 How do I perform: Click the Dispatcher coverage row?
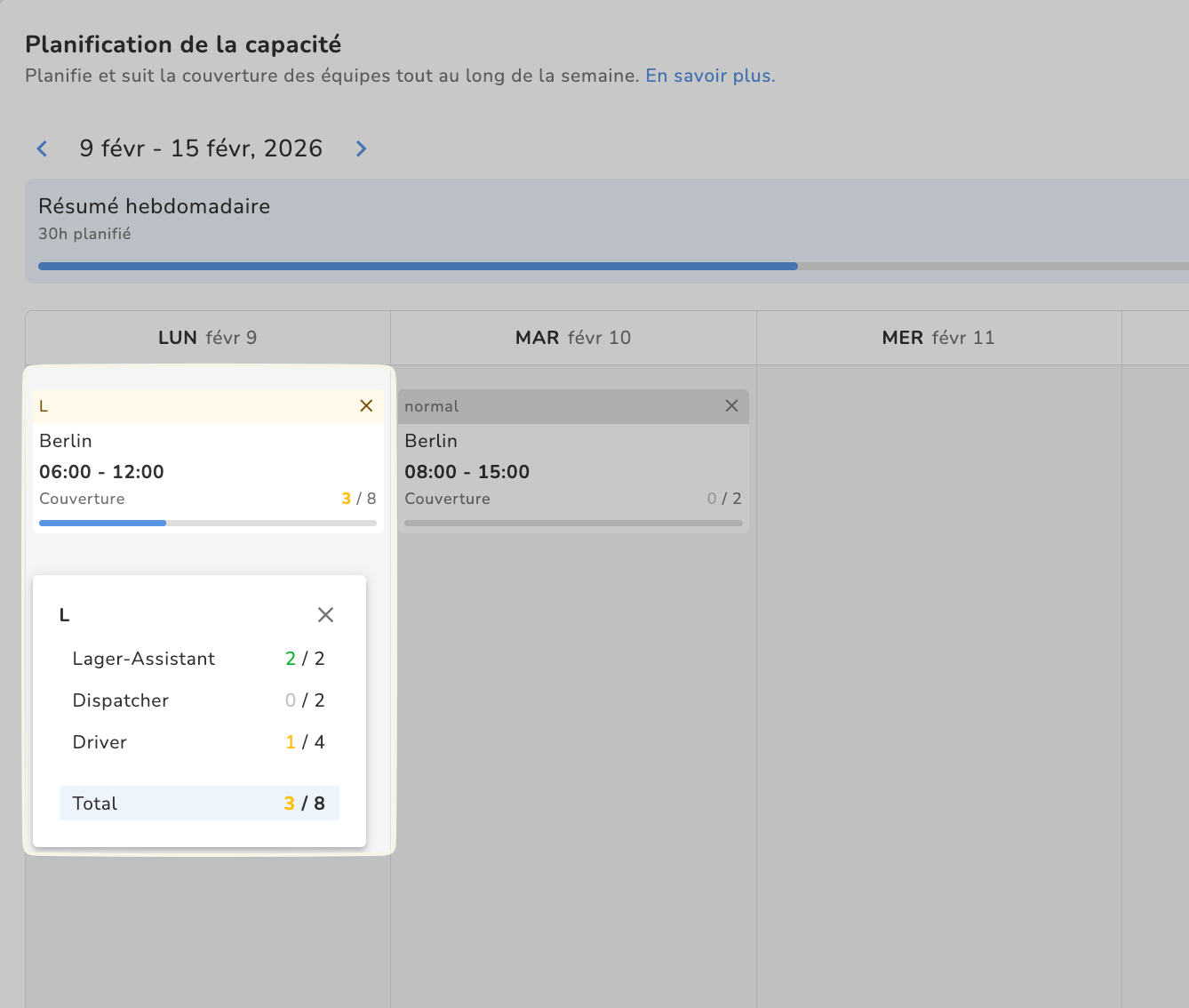pos(199,700)
